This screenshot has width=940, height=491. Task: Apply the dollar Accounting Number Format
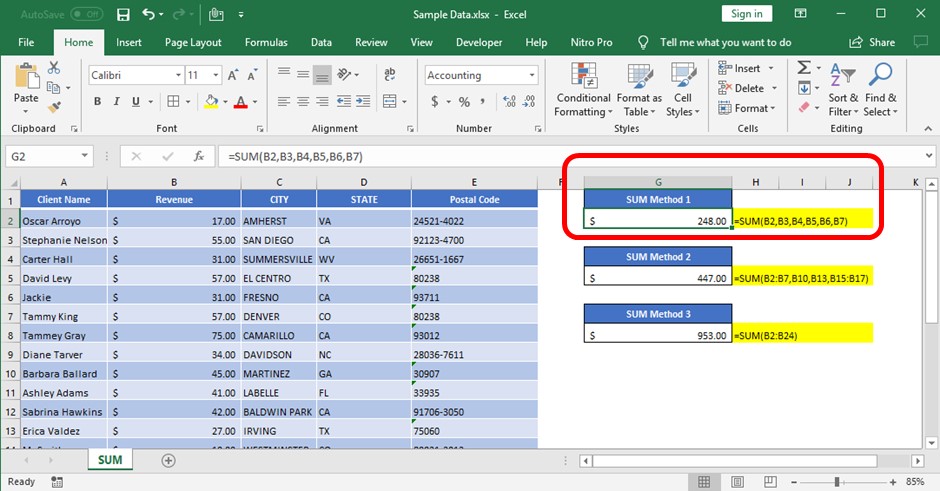point(435,101)
